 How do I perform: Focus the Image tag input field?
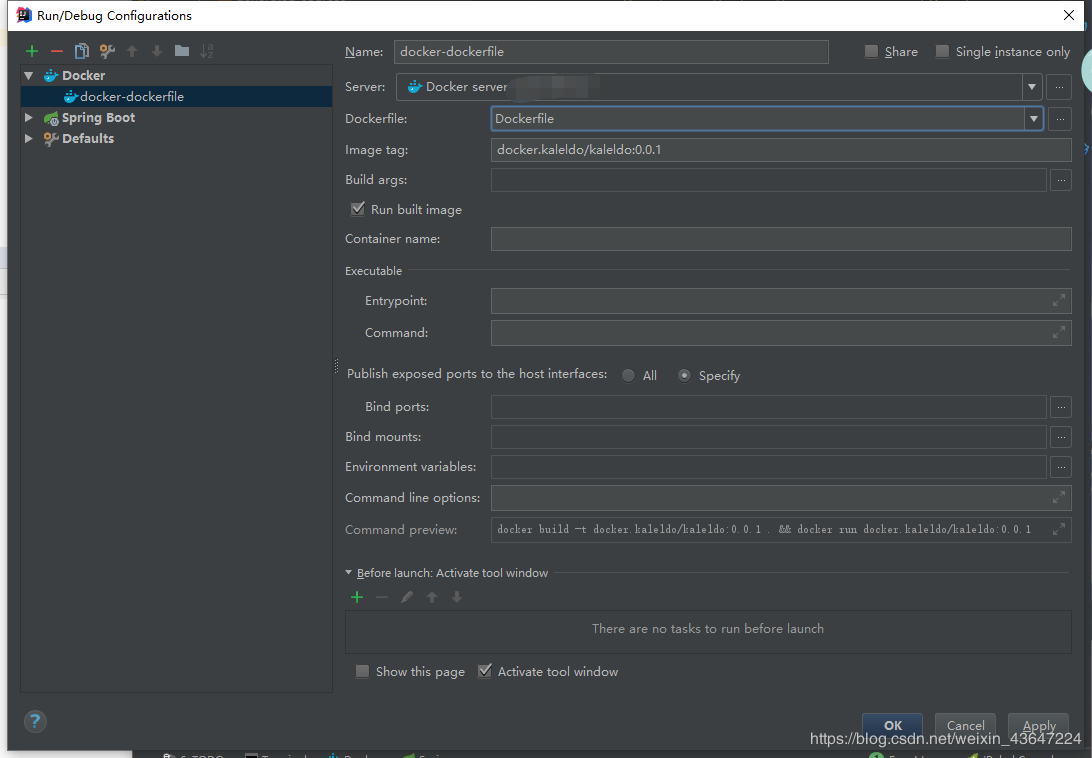coord(781,150)
